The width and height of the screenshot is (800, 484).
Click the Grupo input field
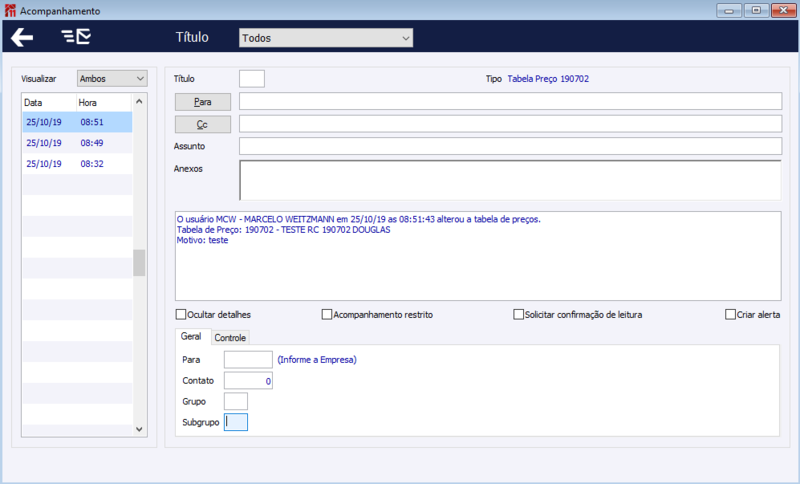pyautogui.click(x=236, y=401)
